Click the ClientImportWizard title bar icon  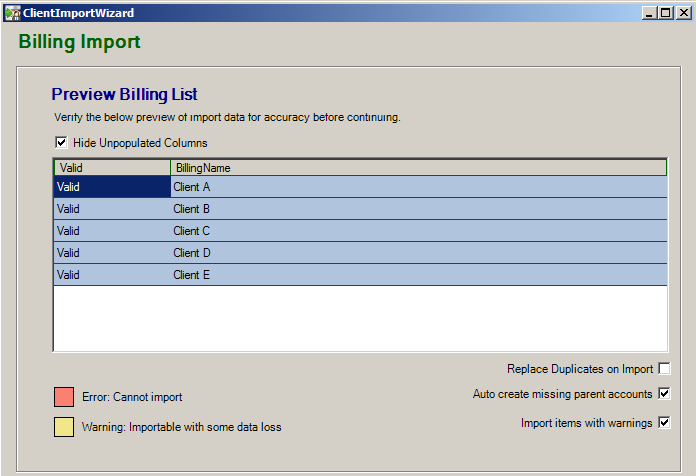click(12, 13)
